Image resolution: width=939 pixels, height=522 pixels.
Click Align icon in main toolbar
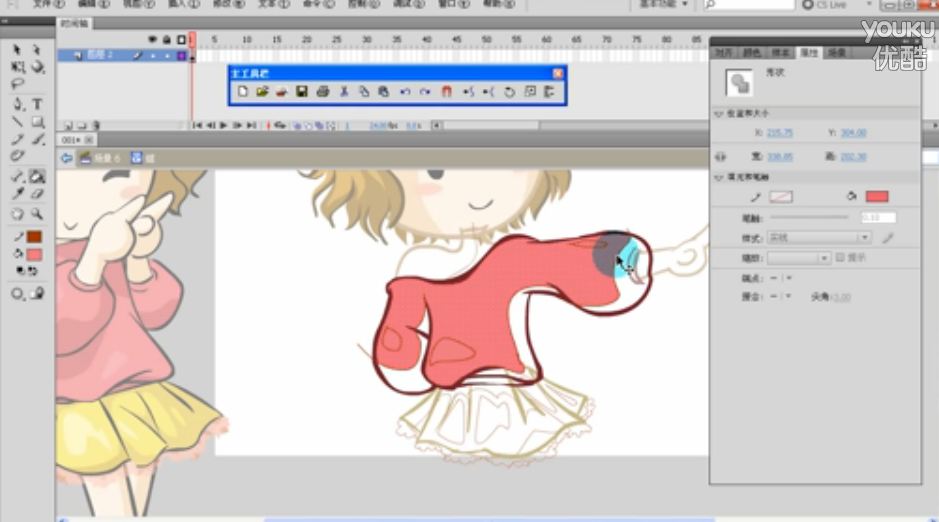pyautogui.click(x=549, y=92)
